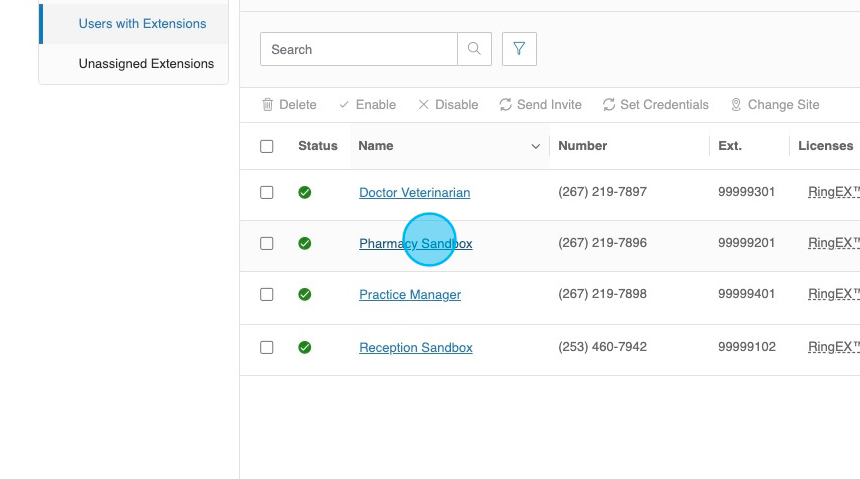Viewport: 860px width, 479px height.
Task: Click the green status icon for Pharmacy Sandbox
Action: [x=305, y=243]
